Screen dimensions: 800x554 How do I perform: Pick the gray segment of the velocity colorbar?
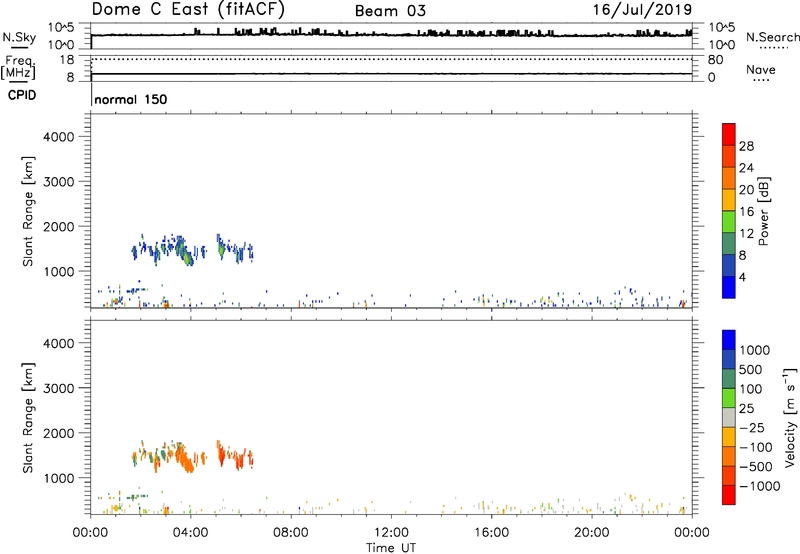coord(729,418)
